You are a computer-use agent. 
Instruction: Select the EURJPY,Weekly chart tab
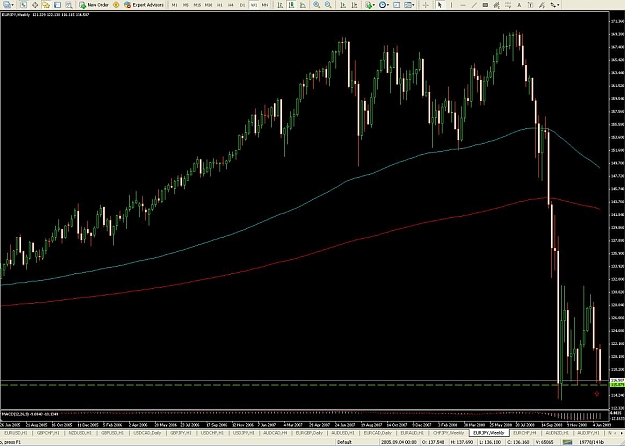[489, 433]
